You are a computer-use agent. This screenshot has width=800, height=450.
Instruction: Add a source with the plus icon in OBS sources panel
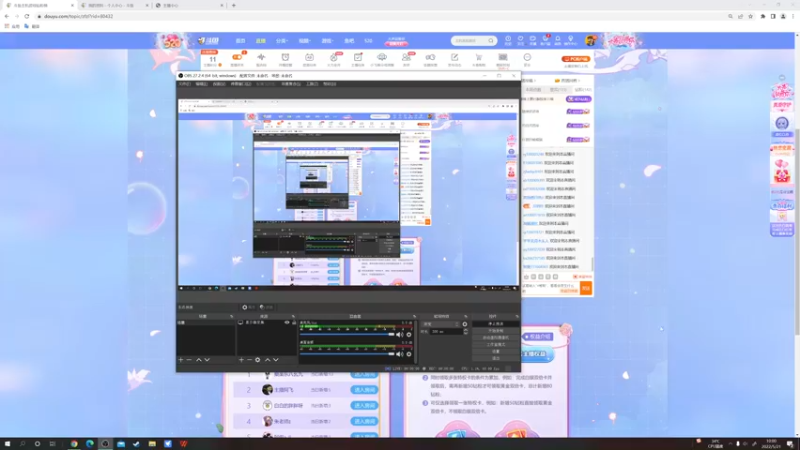(241, 360)
